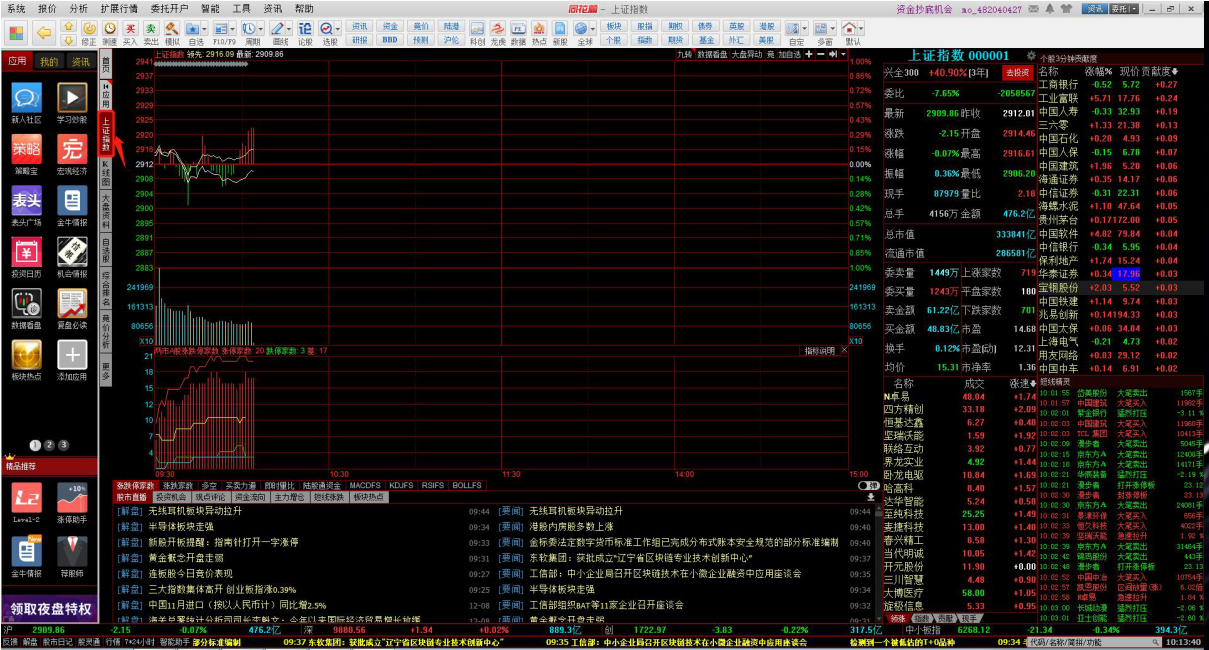Open Level-2 recommended app
This screenshot has height=650, width=1209.
coord(26,504)
